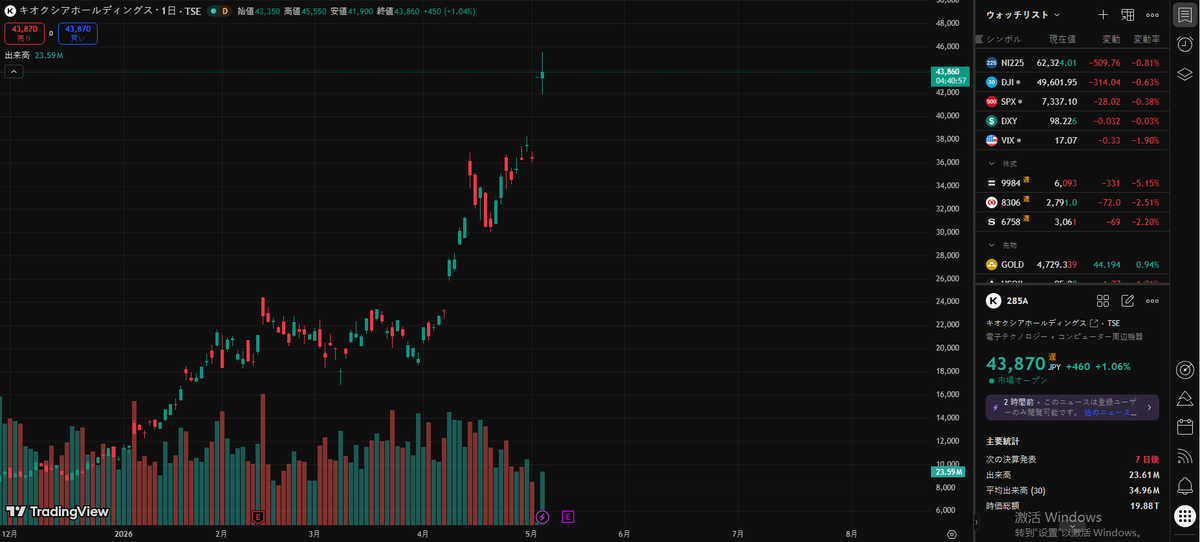Select the 8306 row in the watchlist
The width and height of the screenshot is (1200, 542).
(x=1073, y=202)
